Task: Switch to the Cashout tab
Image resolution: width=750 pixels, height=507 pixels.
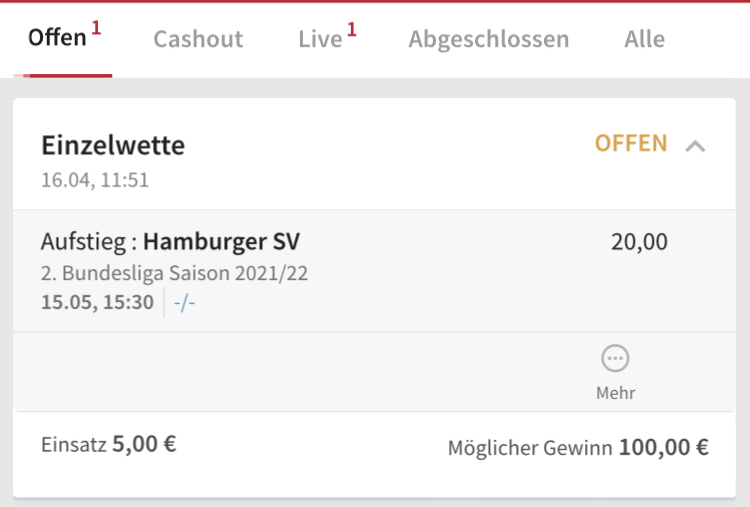Action: pos(198,39)
